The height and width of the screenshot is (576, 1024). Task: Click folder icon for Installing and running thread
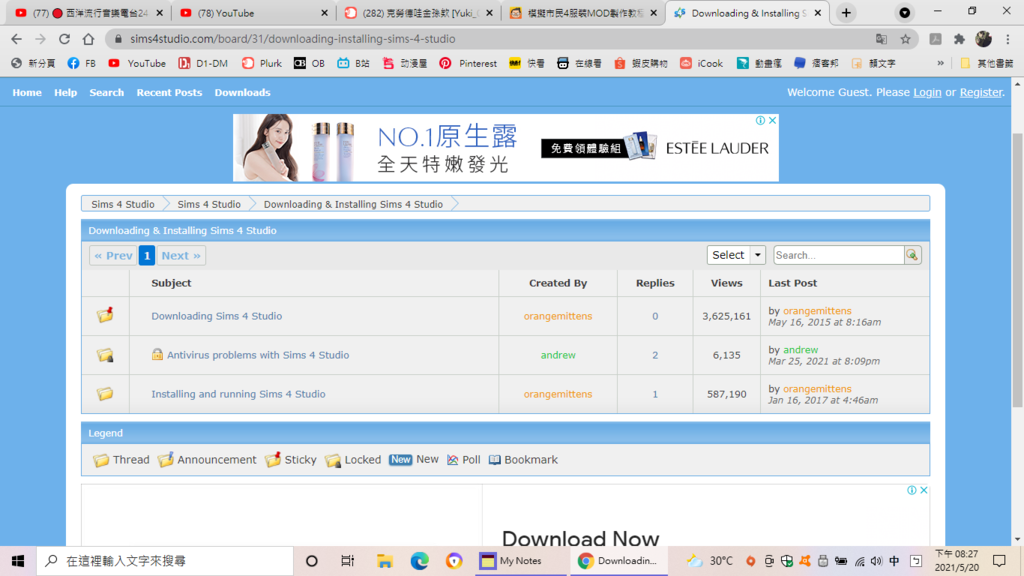105,394
